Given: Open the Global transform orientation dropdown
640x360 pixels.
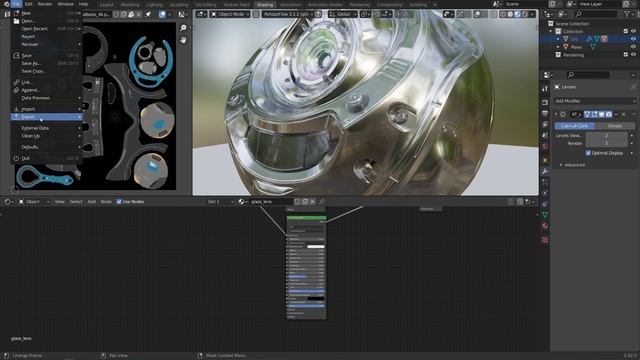Looking at the screenshot, I should pos(343,14).
